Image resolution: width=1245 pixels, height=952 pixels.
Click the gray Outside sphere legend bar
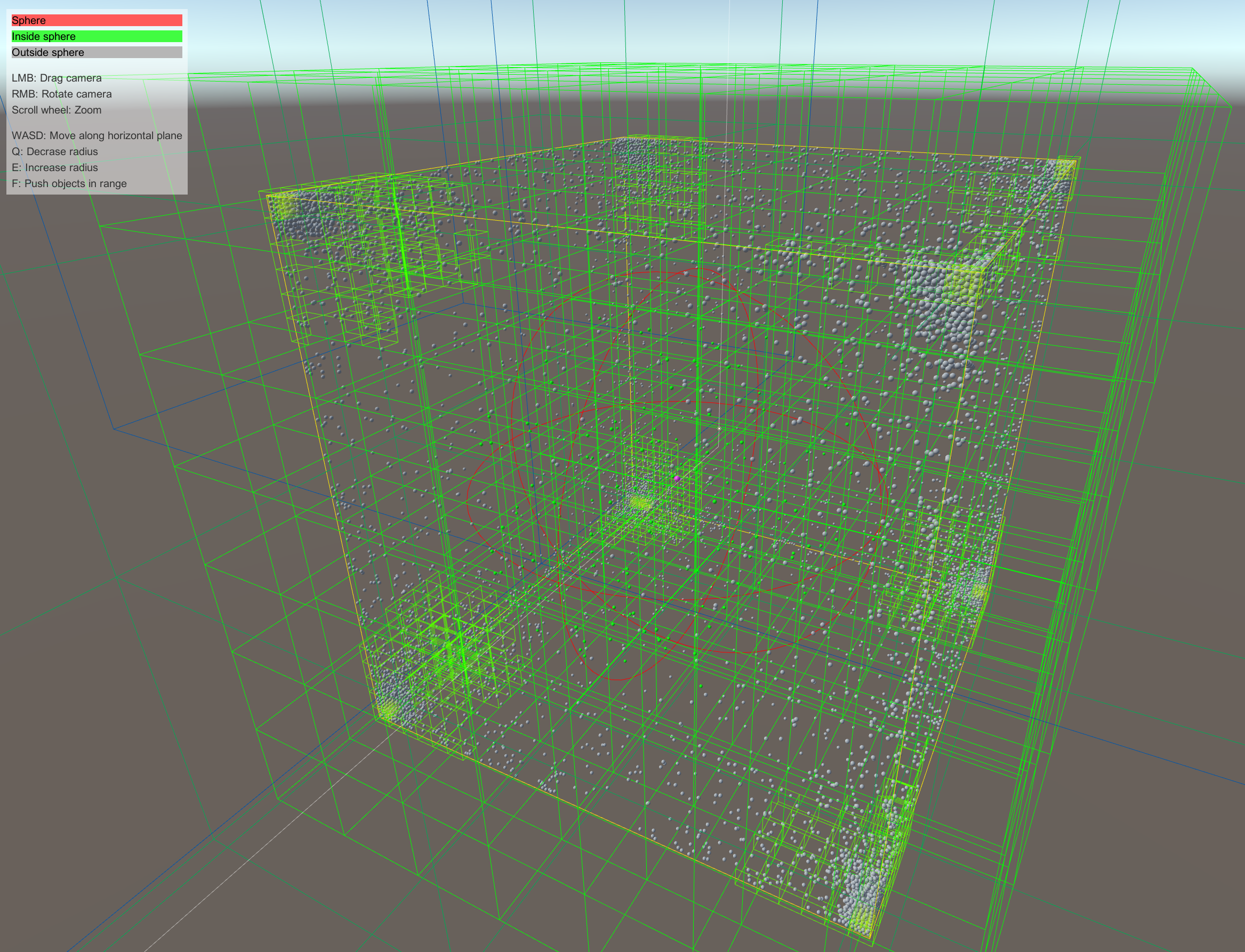(x=97, y=52)
